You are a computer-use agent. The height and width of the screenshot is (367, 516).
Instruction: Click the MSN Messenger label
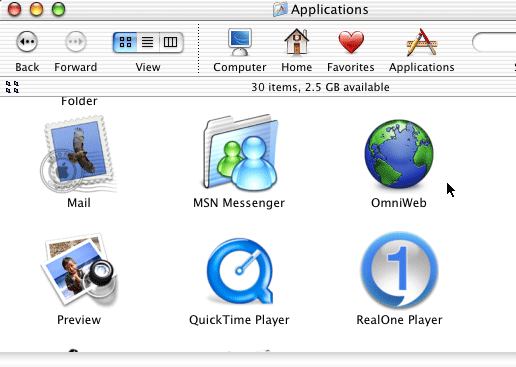click(x=239, y=203)
